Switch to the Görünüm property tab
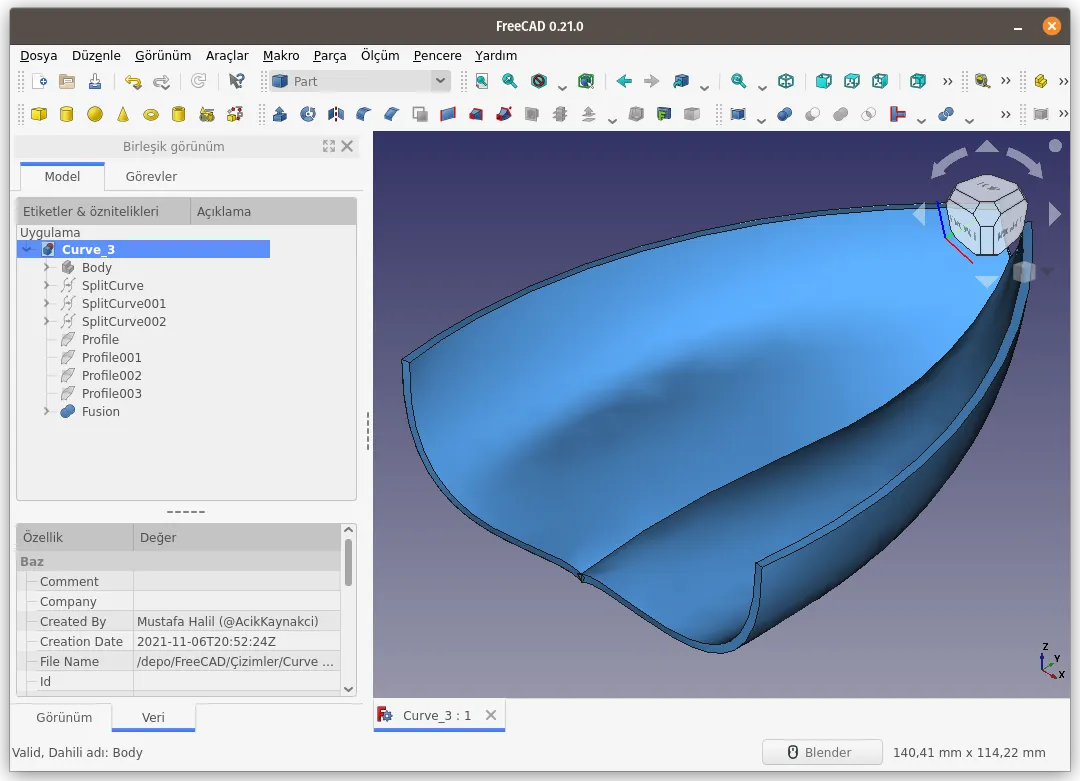 (x=64, y=717)
